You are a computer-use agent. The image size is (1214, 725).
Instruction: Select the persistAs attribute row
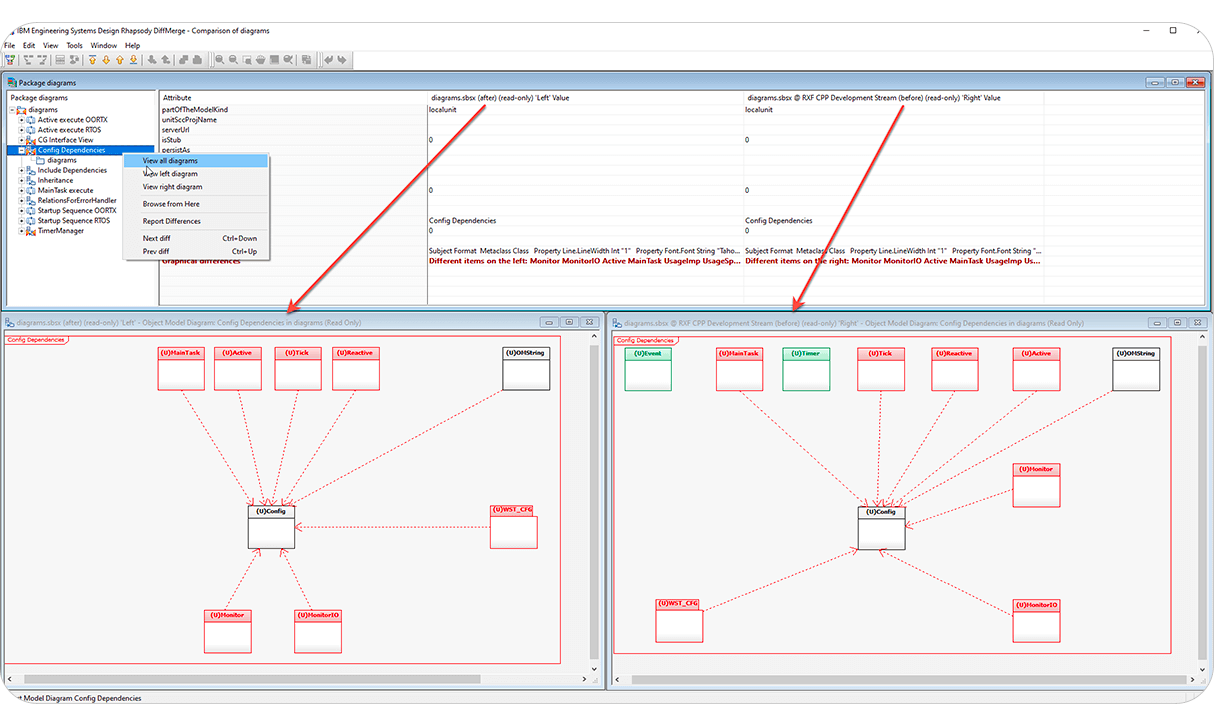point(178,150)
